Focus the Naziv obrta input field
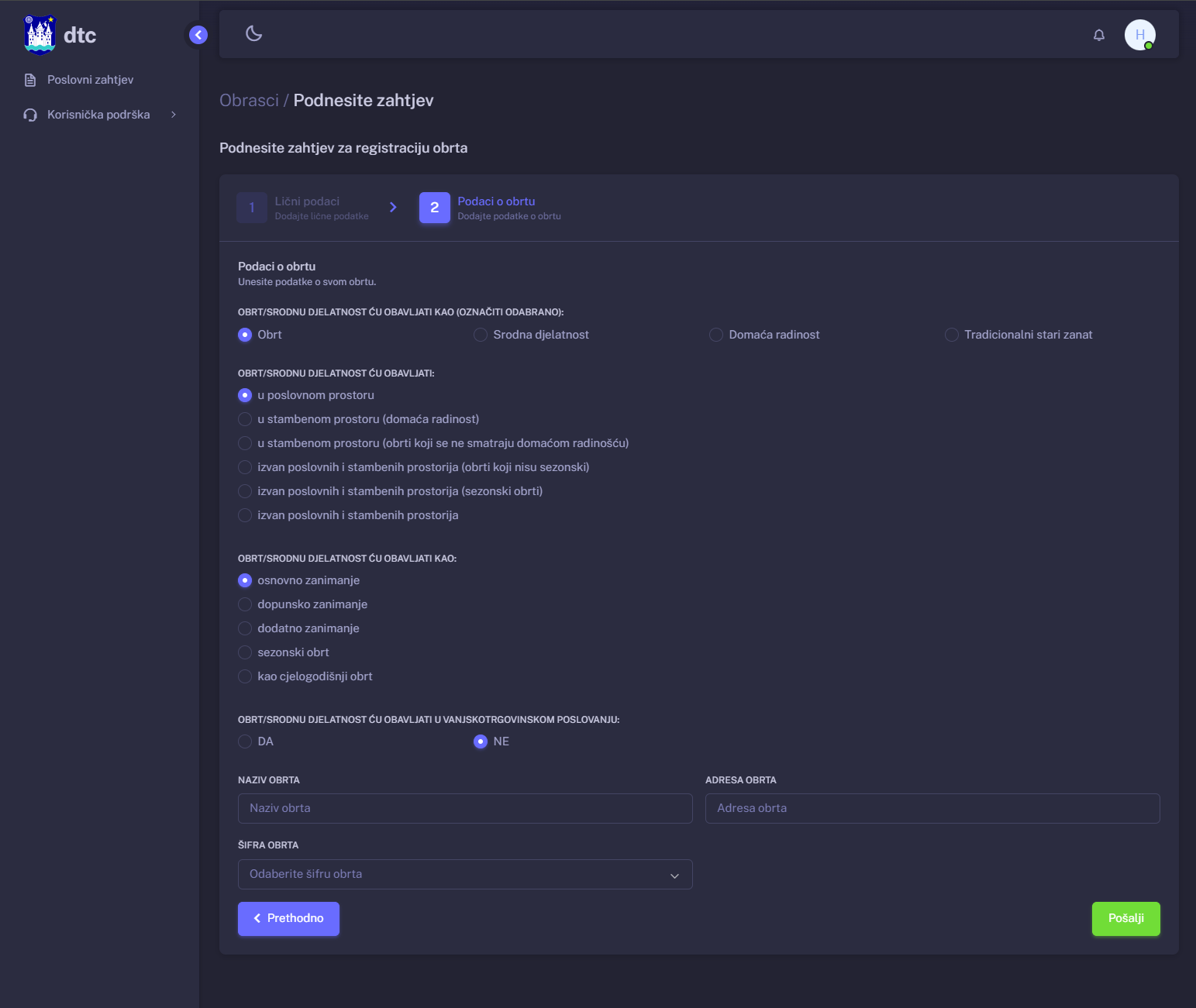This screenshot has width=1196, height=1008. tap(465, 808)
